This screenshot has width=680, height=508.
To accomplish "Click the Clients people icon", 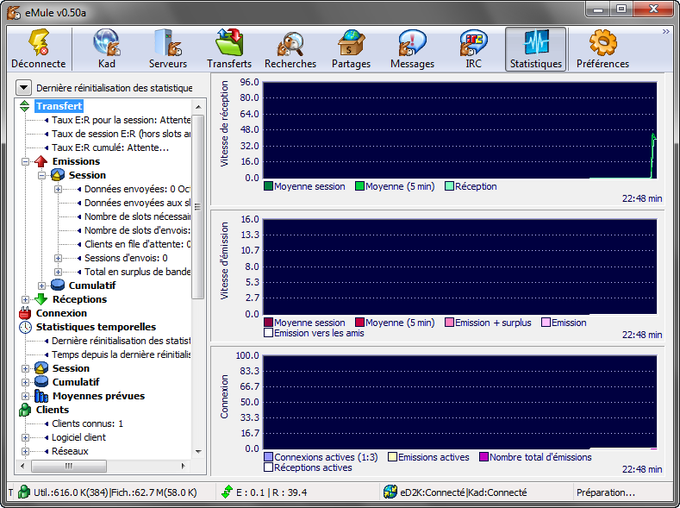I will click(x=25, y=410).
